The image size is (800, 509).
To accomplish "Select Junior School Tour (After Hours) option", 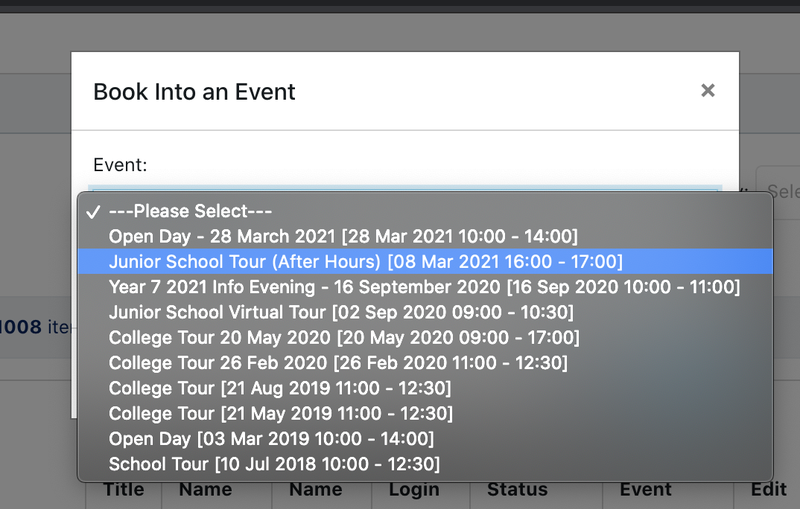I will click(x=365, y=261).
